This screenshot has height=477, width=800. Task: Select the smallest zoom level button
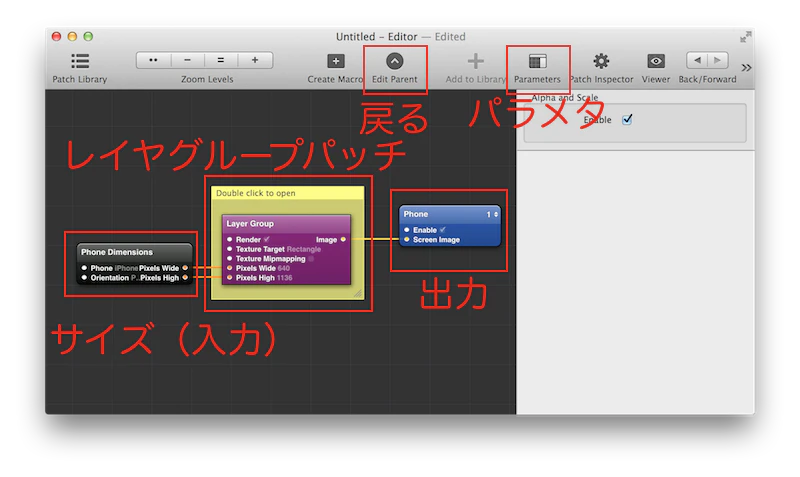[x=154, y=60]
